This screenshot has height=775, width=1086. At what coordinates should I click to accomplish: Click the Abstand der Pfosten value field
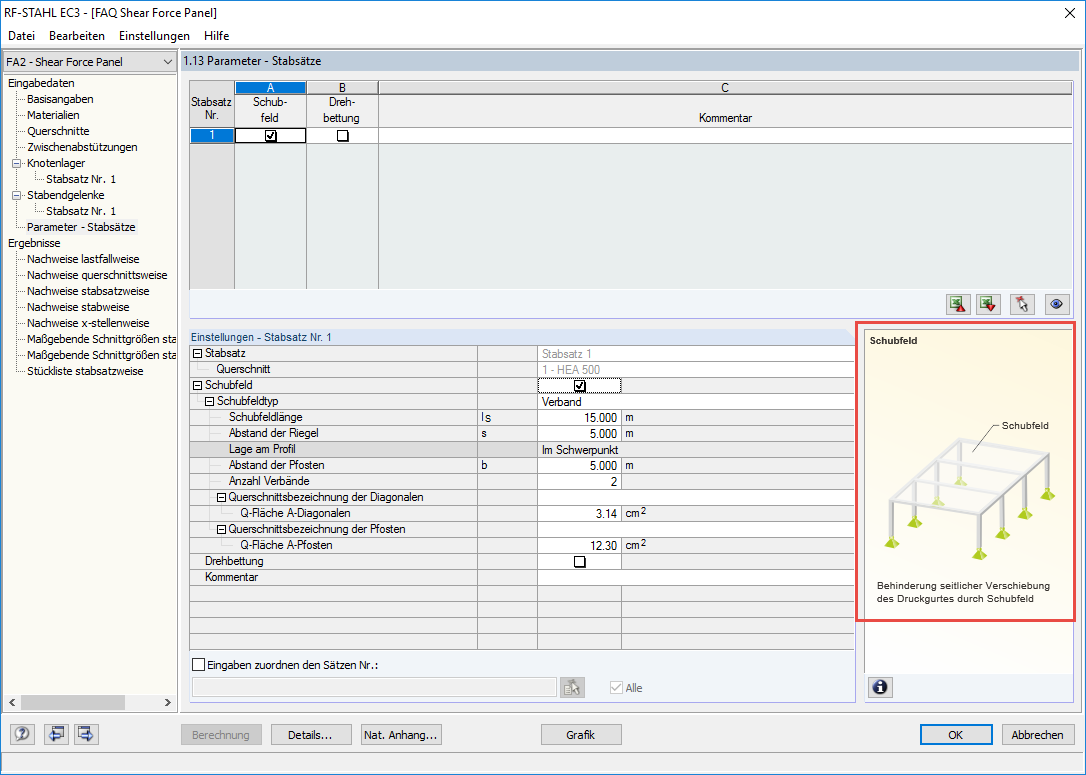point(579,465)
